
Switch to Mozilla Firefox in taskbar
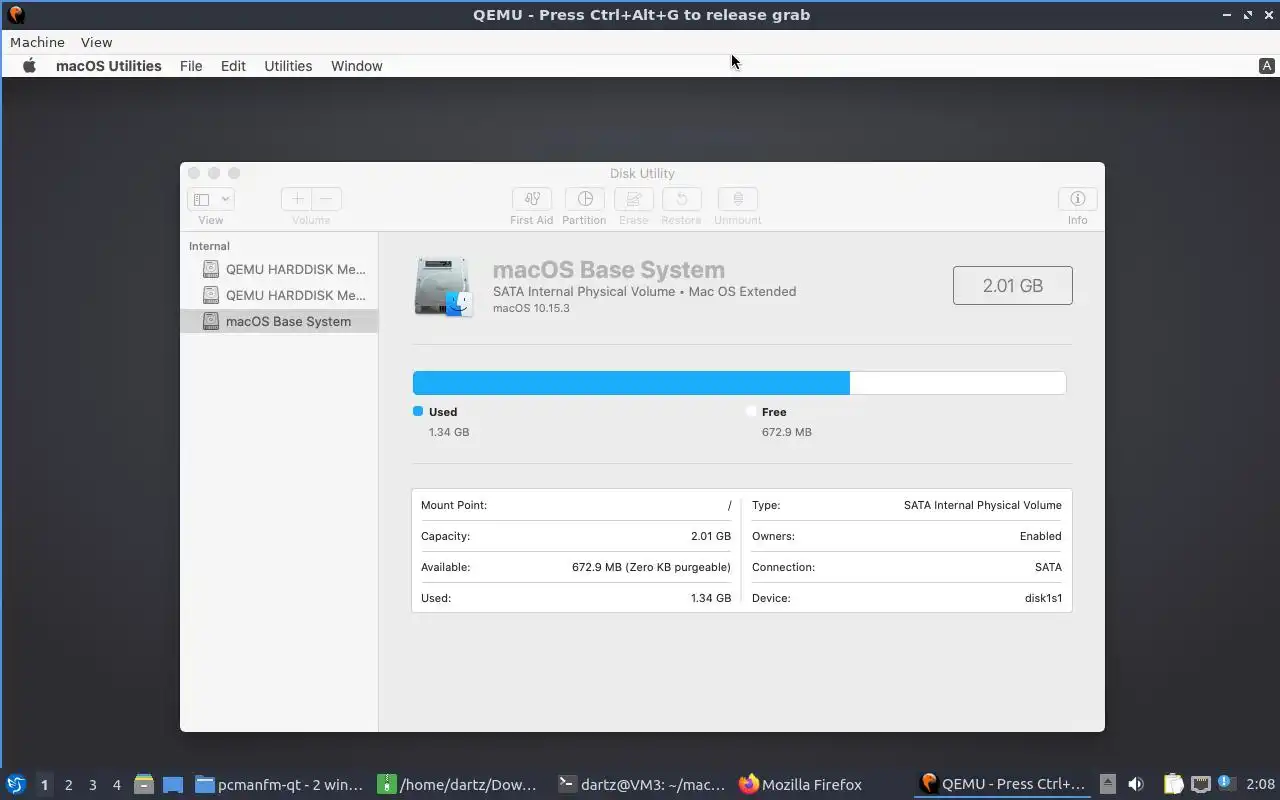tap(801, 785)
